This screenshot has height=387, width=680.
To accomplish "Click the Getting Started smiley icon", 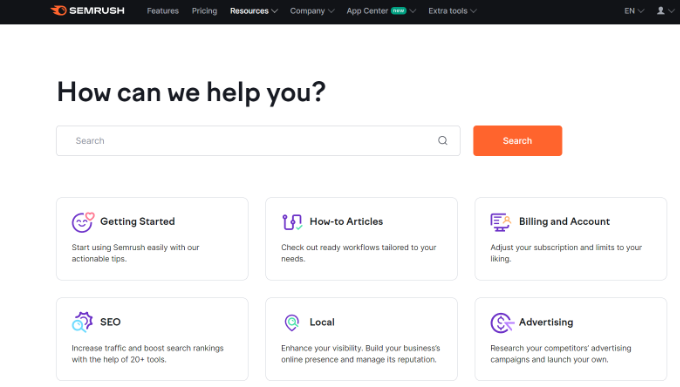I will (x=82, y=222).
